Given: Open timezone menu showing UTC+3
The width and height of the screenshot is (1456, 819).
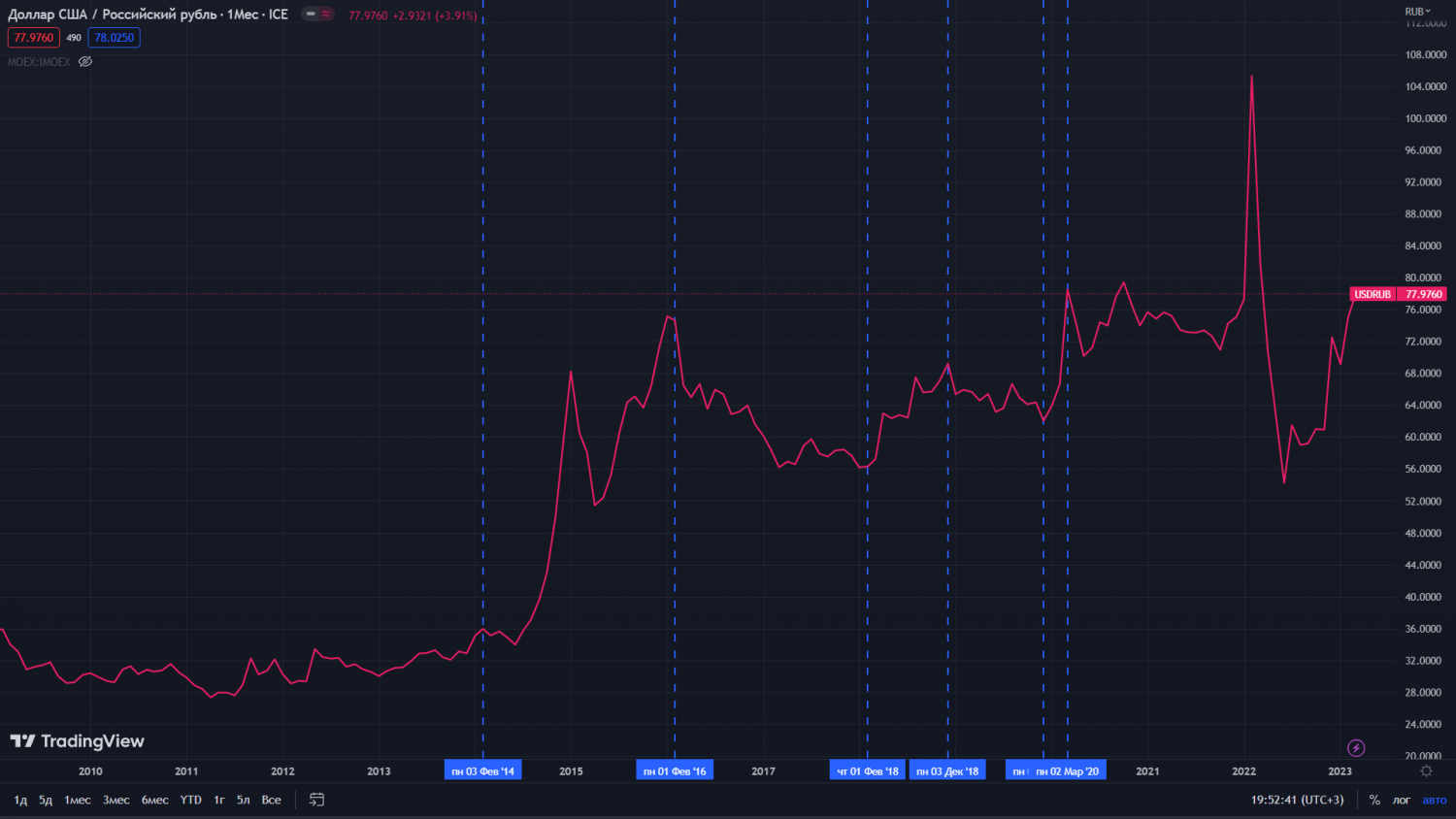Looking at the screenshot, I should 1297,800.
